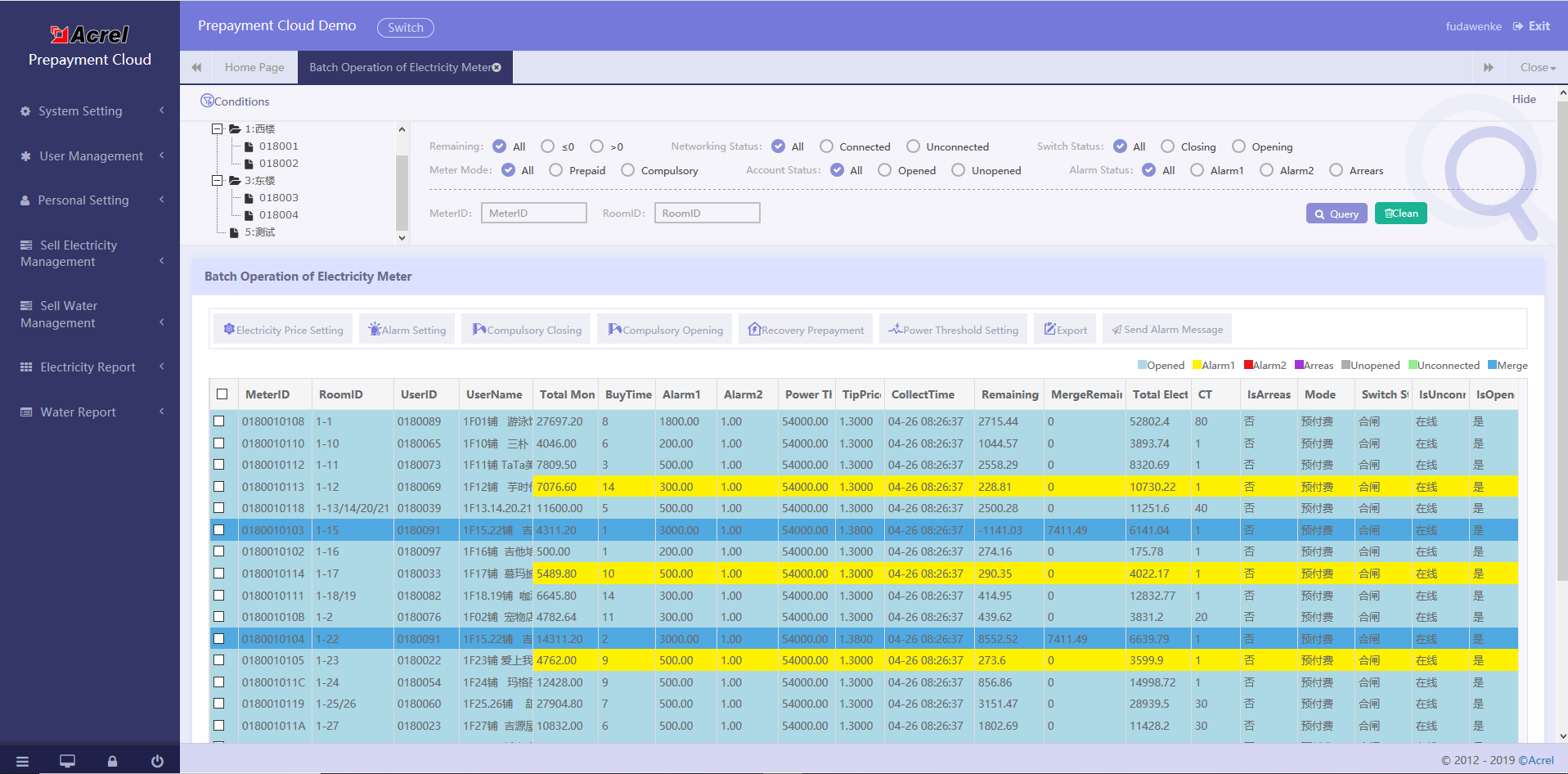The height and width of the screenshot is (774, 1568).
Task: Click the file icon of tree node 018004
Action: coord(249,215)
